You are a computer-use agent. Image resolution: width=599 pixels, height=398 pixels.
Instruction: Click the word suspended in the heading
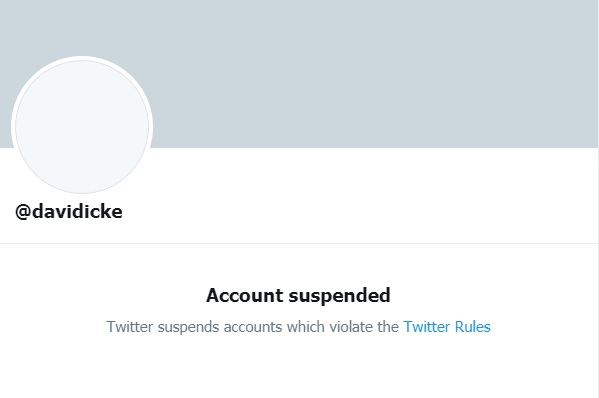click(x=339, y=296)
